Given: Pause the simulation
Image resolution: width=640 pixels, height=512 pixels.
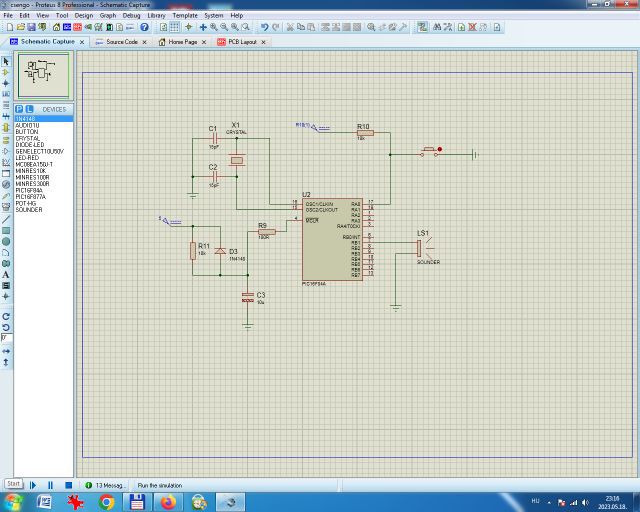Looking at the screenshot, I should tap(51, 485).
